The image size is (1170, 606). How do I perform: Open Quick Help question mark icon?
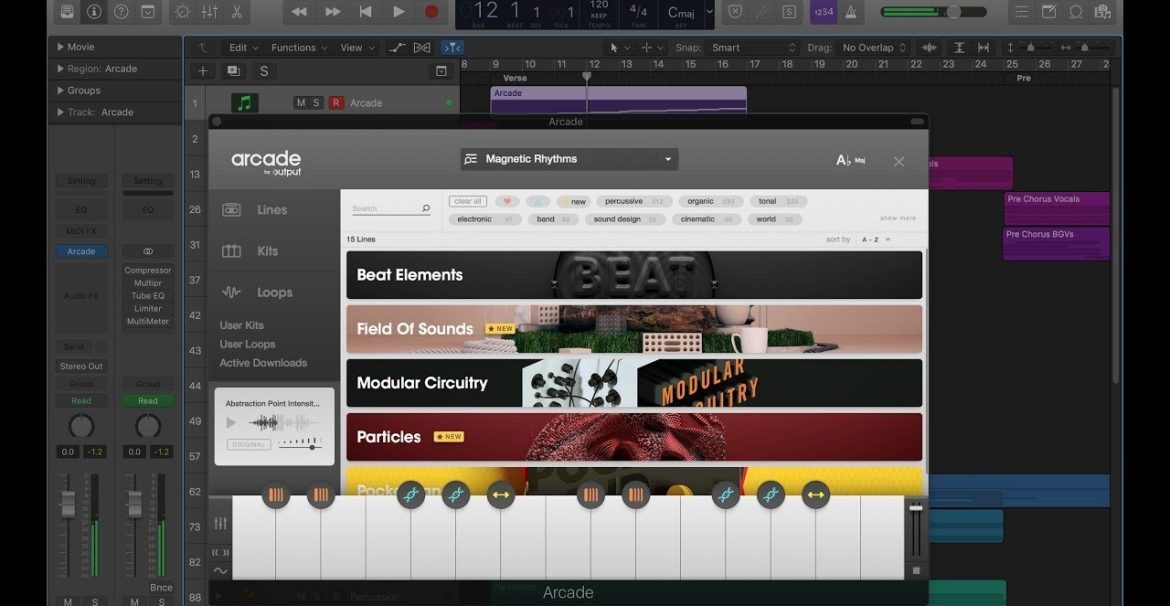pyautogui.click(x=121, y=11)
